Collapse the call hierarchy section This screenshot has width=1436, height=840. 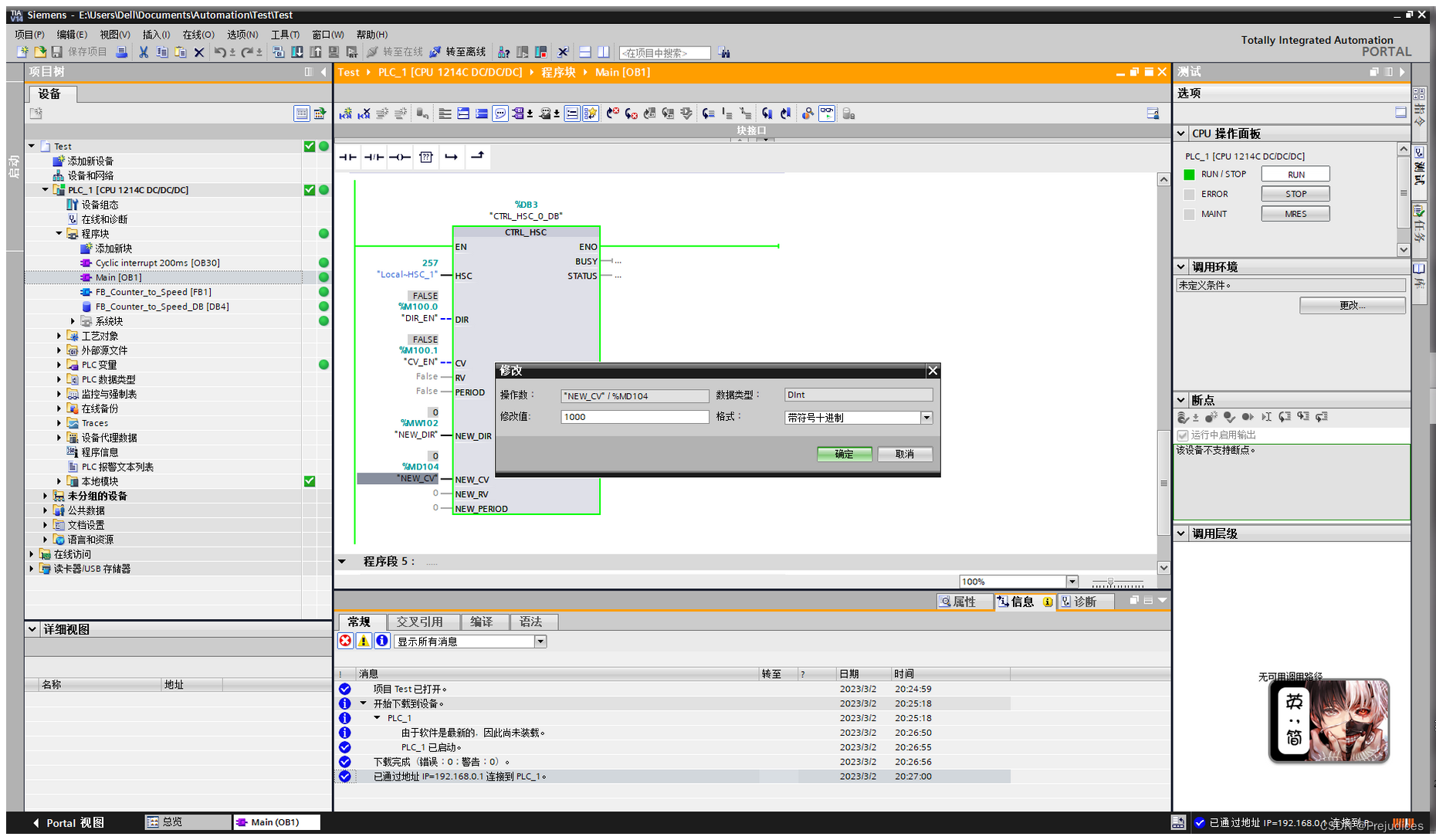tap(1181, 533)
